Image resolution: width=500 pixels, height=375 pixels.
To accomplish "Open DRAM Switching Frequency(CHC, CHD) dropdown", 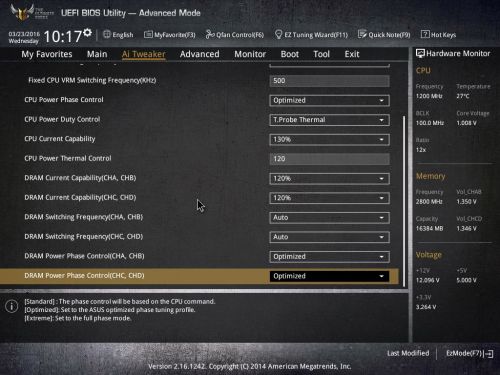I will click(329, 237).
